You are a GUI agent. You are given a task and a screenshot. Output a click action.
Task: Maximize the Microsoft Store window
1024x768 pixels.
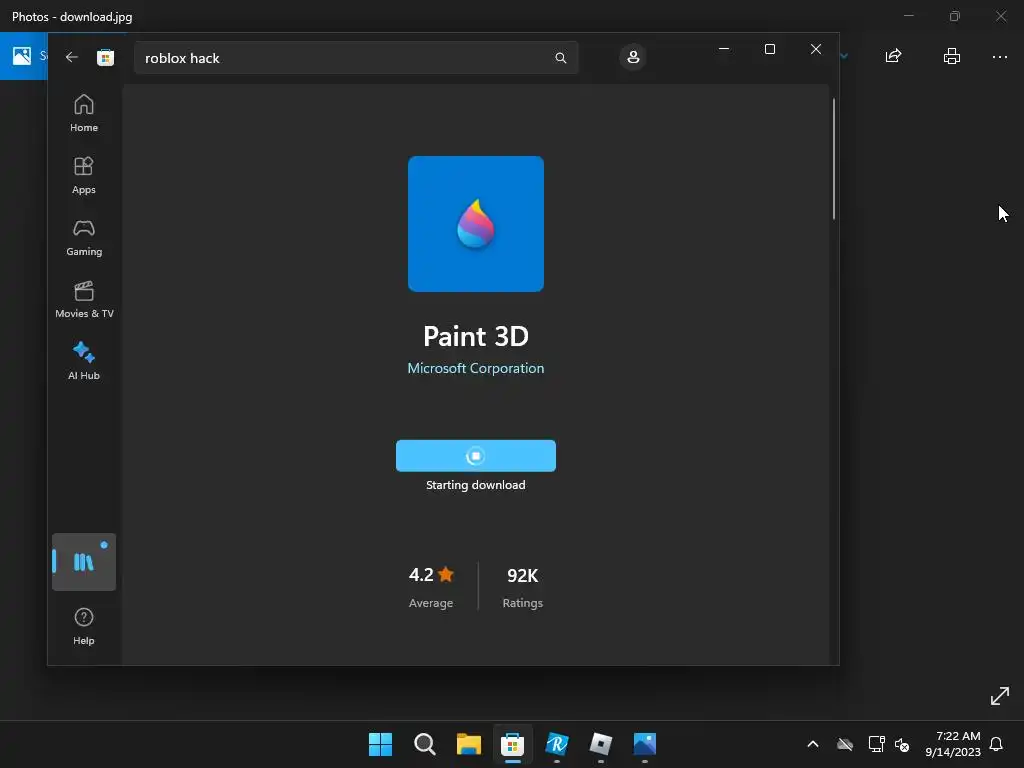pos(770,49)
